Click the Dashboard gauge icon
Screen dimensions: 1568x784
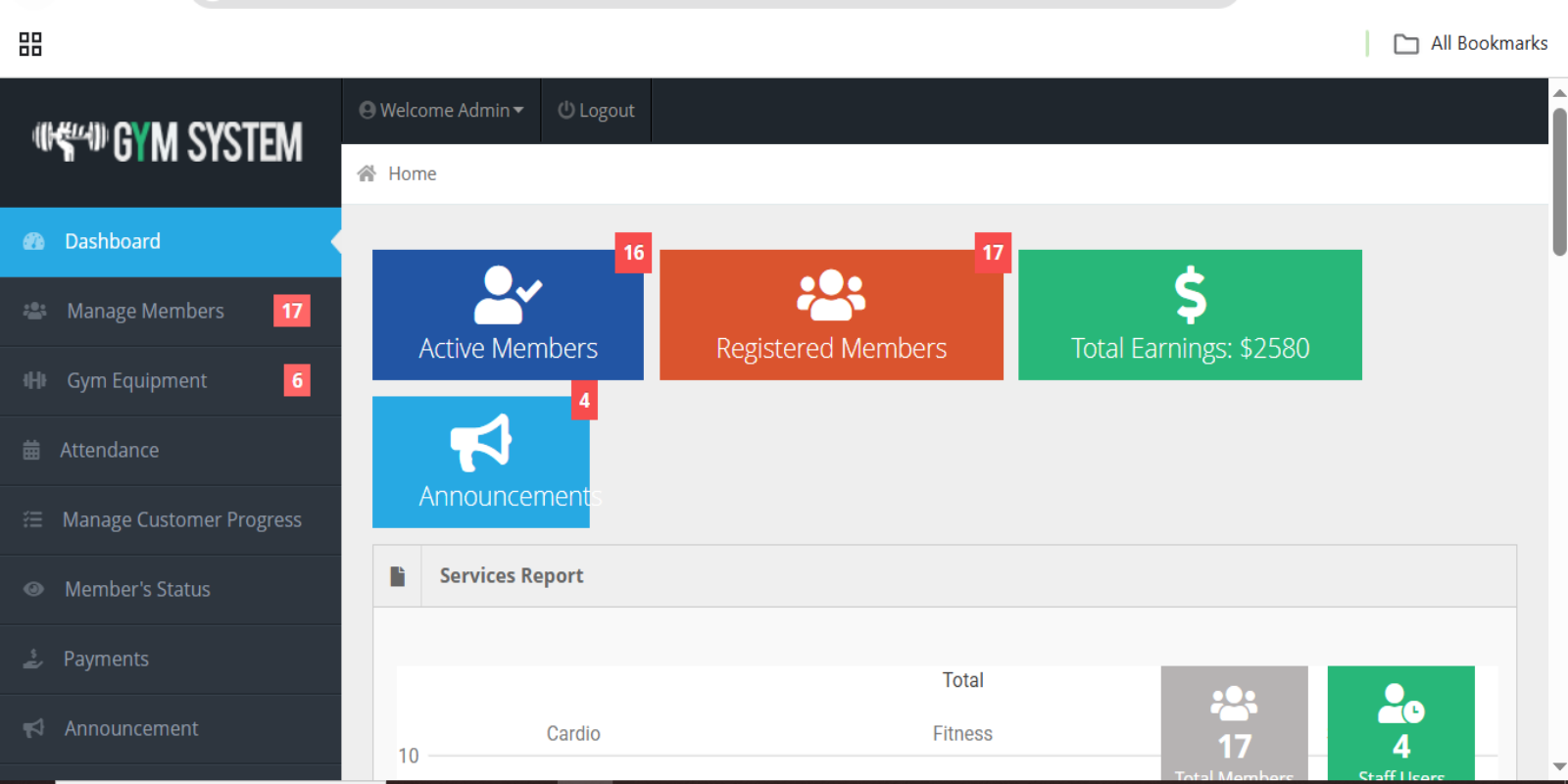[33, 241]
